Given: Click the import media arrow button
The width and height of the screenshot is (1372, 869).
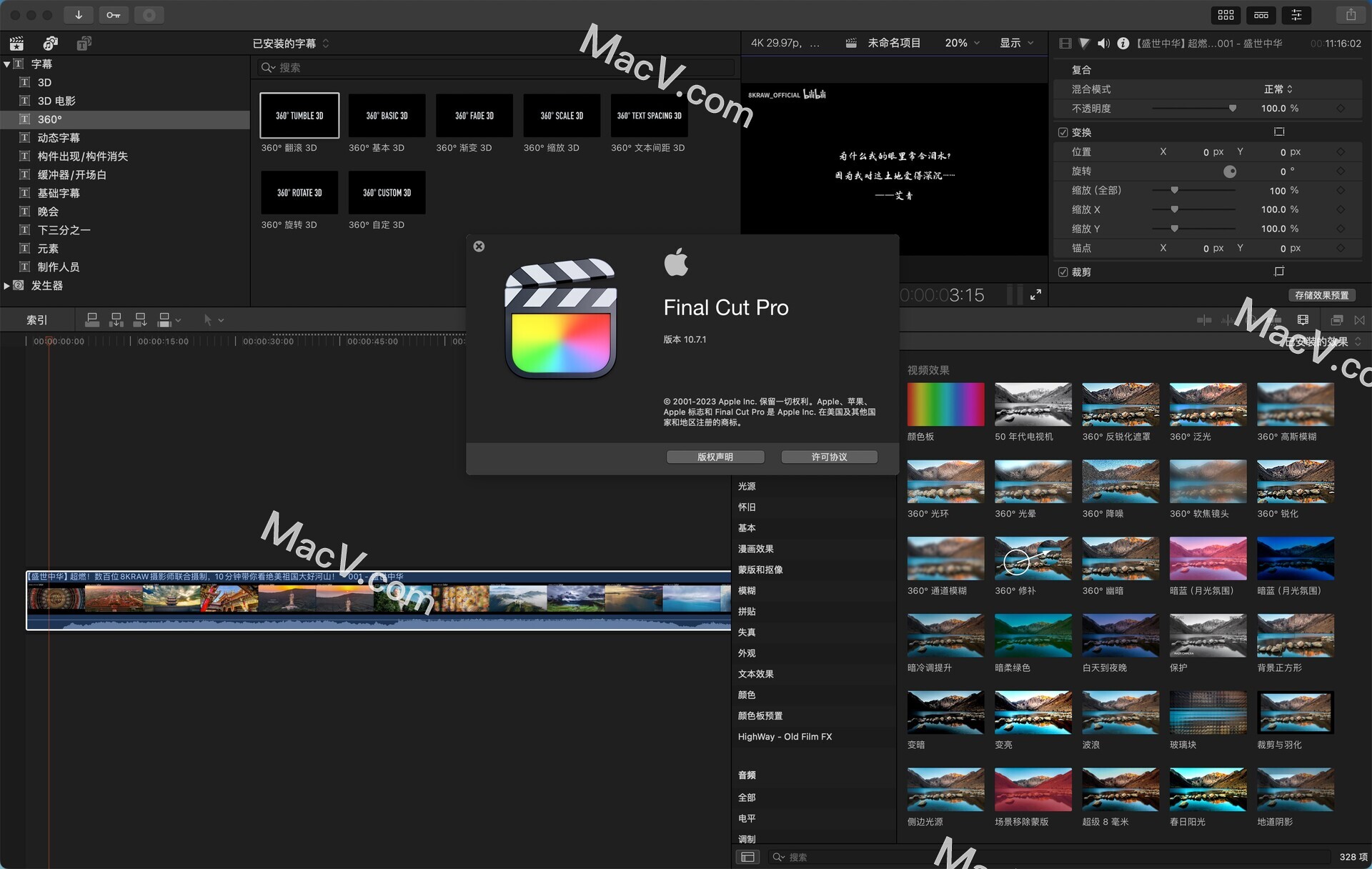Looking at the screenshot, I should [x=79, y=15].
